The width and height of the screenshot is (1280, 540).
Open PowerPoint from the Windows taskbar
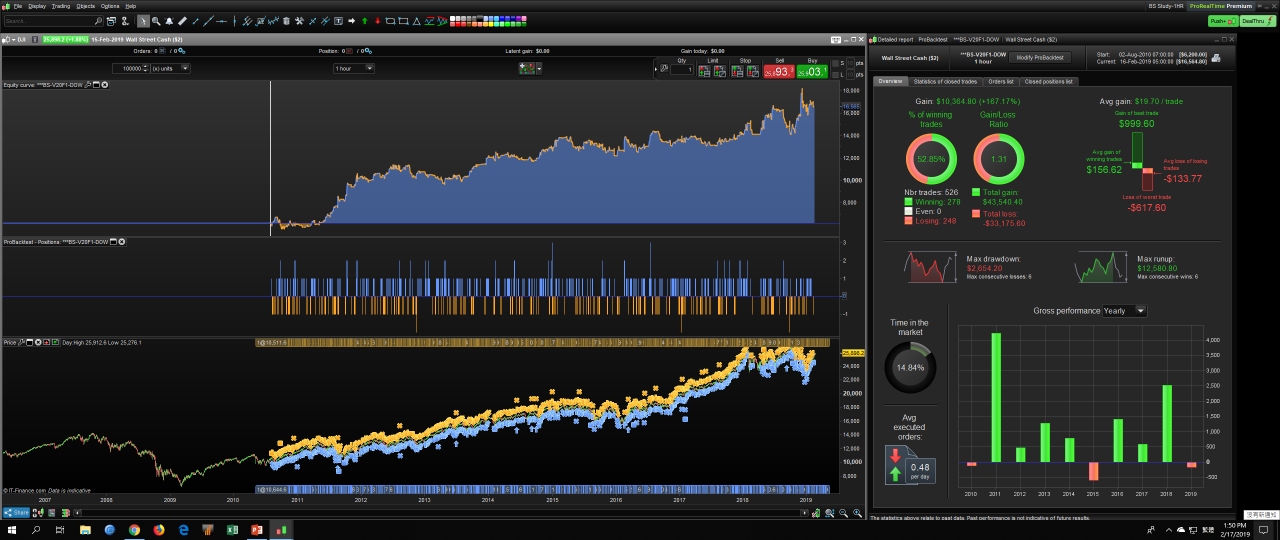[x=256, y=529]
